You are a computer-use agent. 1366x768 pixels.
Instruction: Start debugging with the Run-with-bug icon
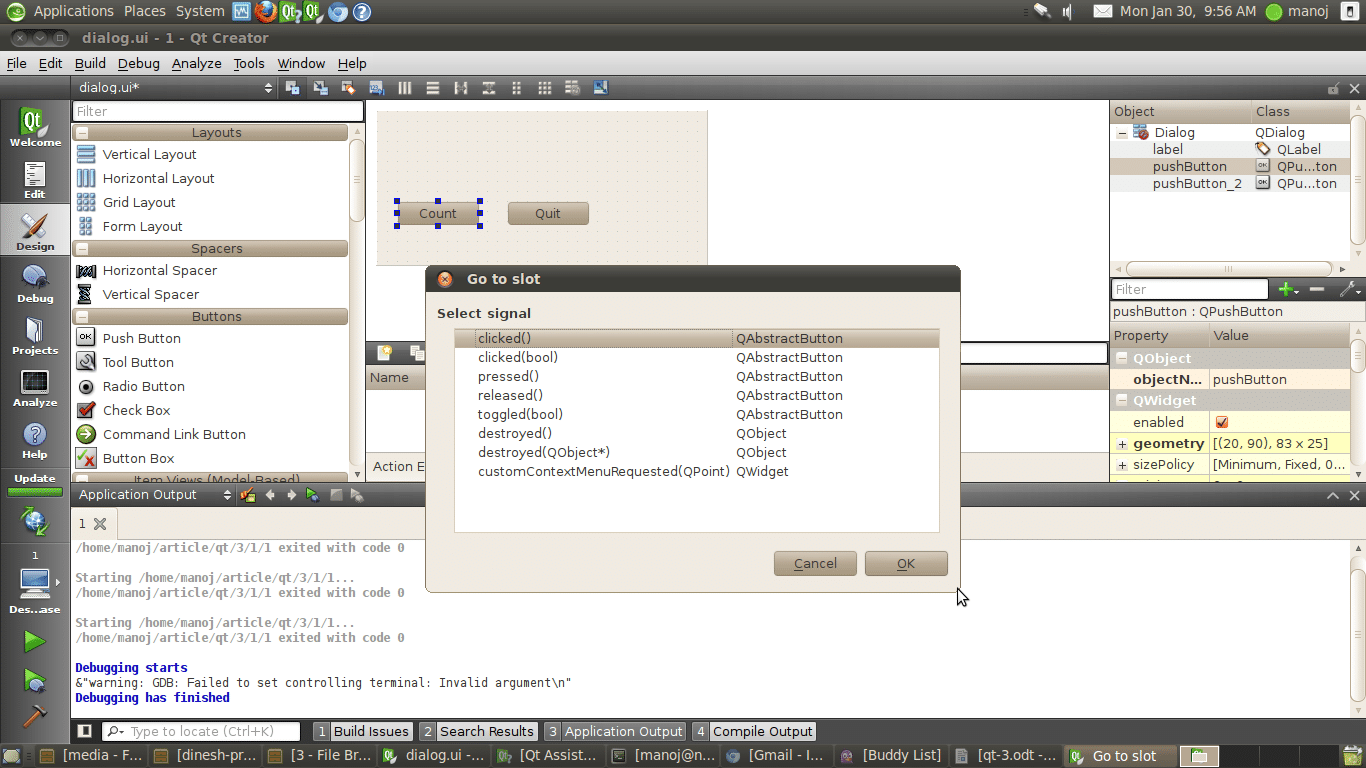click(x=35, y=680)
